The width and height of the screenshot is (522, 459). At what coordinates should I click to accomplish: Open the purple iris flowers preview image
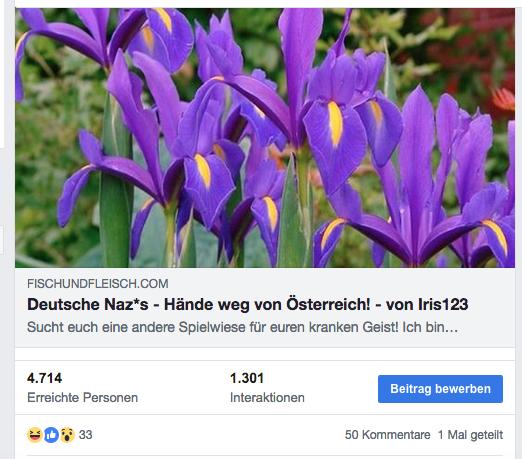pos(265,138)
